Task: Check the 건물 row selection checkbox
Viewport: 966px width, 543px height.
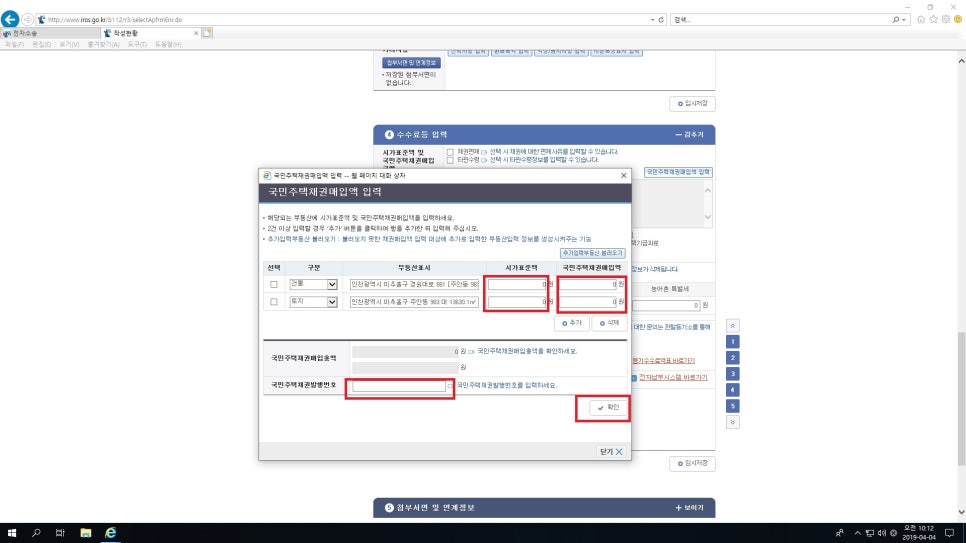Action: (x=274, y=284)
